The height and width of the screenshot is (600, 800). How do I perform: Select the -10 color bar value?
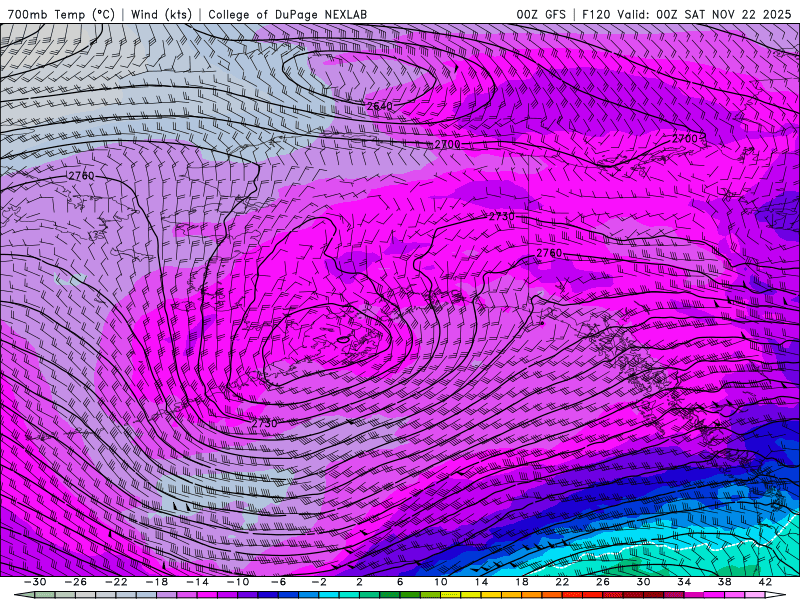coord(238,582)
